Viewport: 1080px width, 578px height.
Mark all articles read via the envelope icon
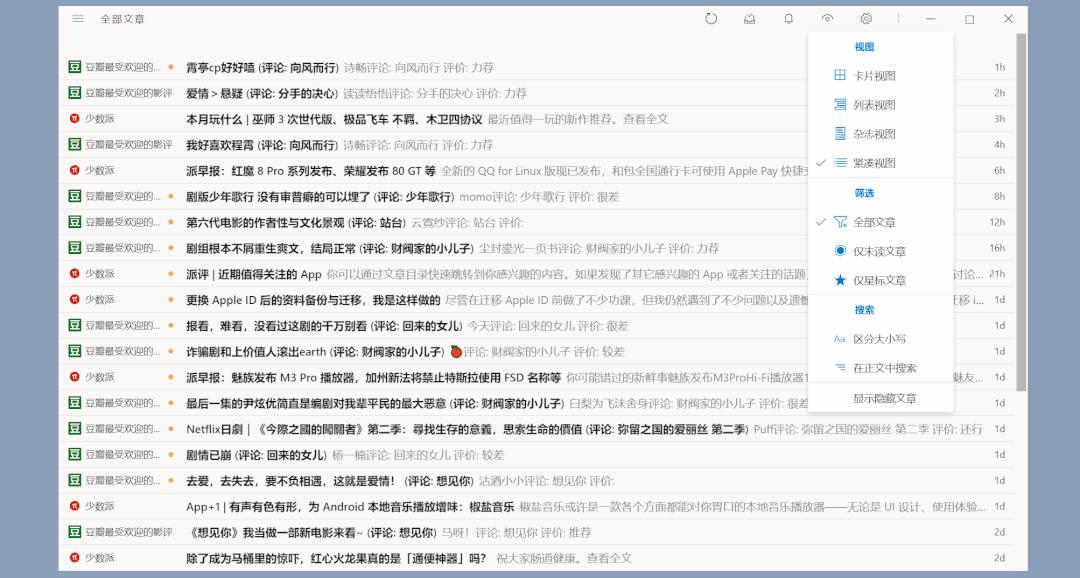(x=750, y=18)
